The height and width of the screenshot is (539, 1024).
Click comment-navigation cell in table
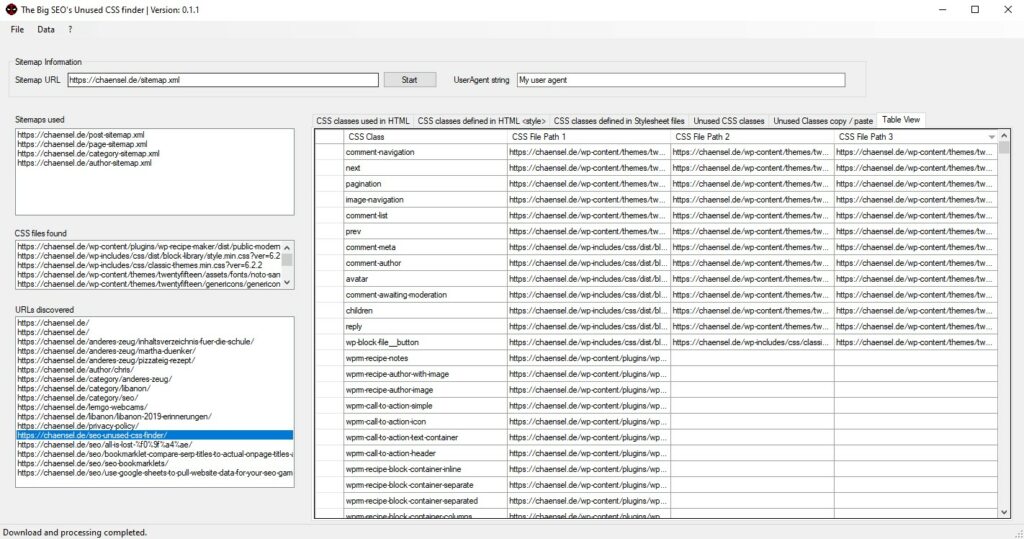tap(425, 152)
